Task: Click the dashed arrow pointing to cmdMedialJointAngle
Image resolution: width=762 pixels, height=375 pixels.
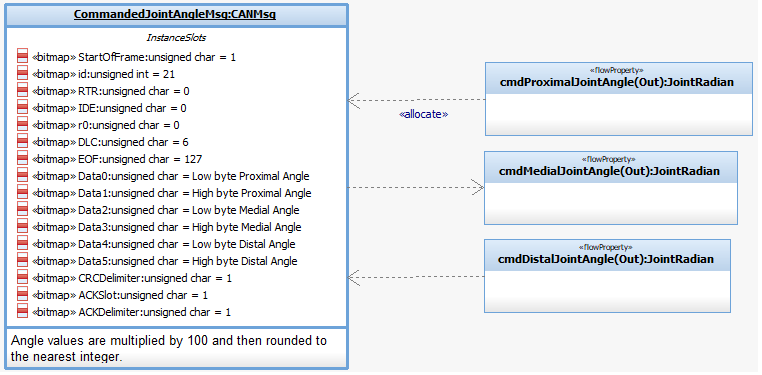Action: [x=416, y=188]
